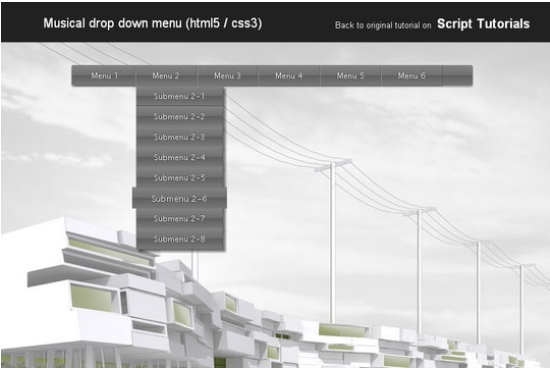Image resolution: width=550 pixels, height=370 pixels.
Task: Click empty end segment of menu bar
Action: [x=457, y=75]
